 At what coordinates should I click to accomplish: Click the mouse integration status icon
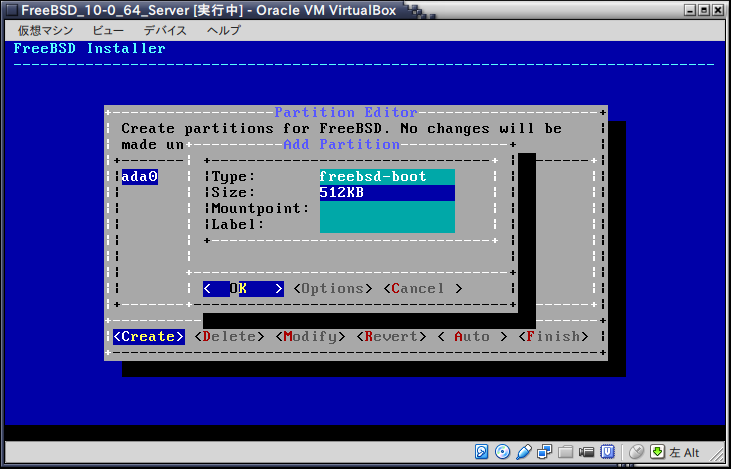coord(636,452)
